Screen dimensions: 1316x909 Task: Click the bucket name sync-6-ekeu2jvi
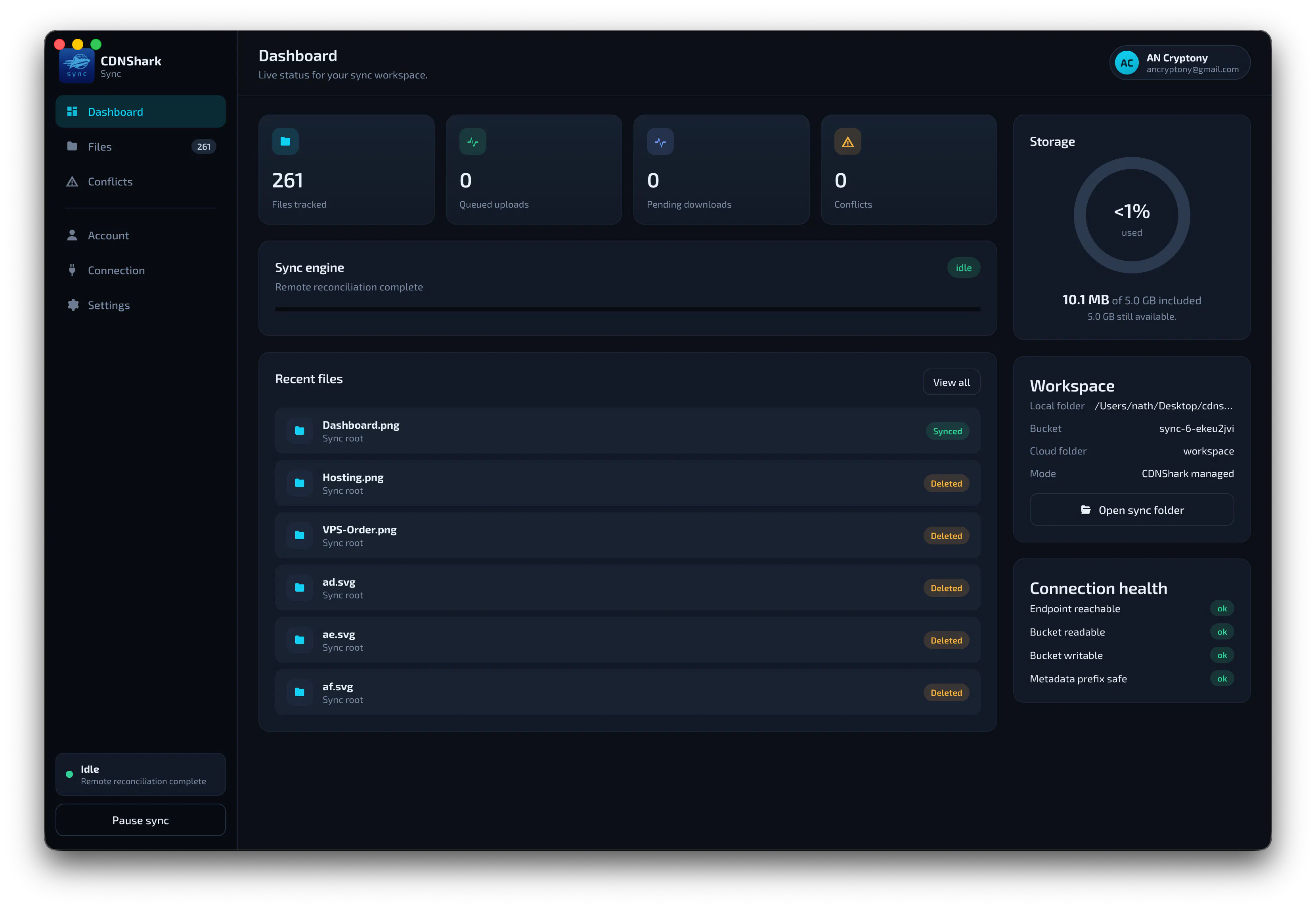coord(1196,428)
